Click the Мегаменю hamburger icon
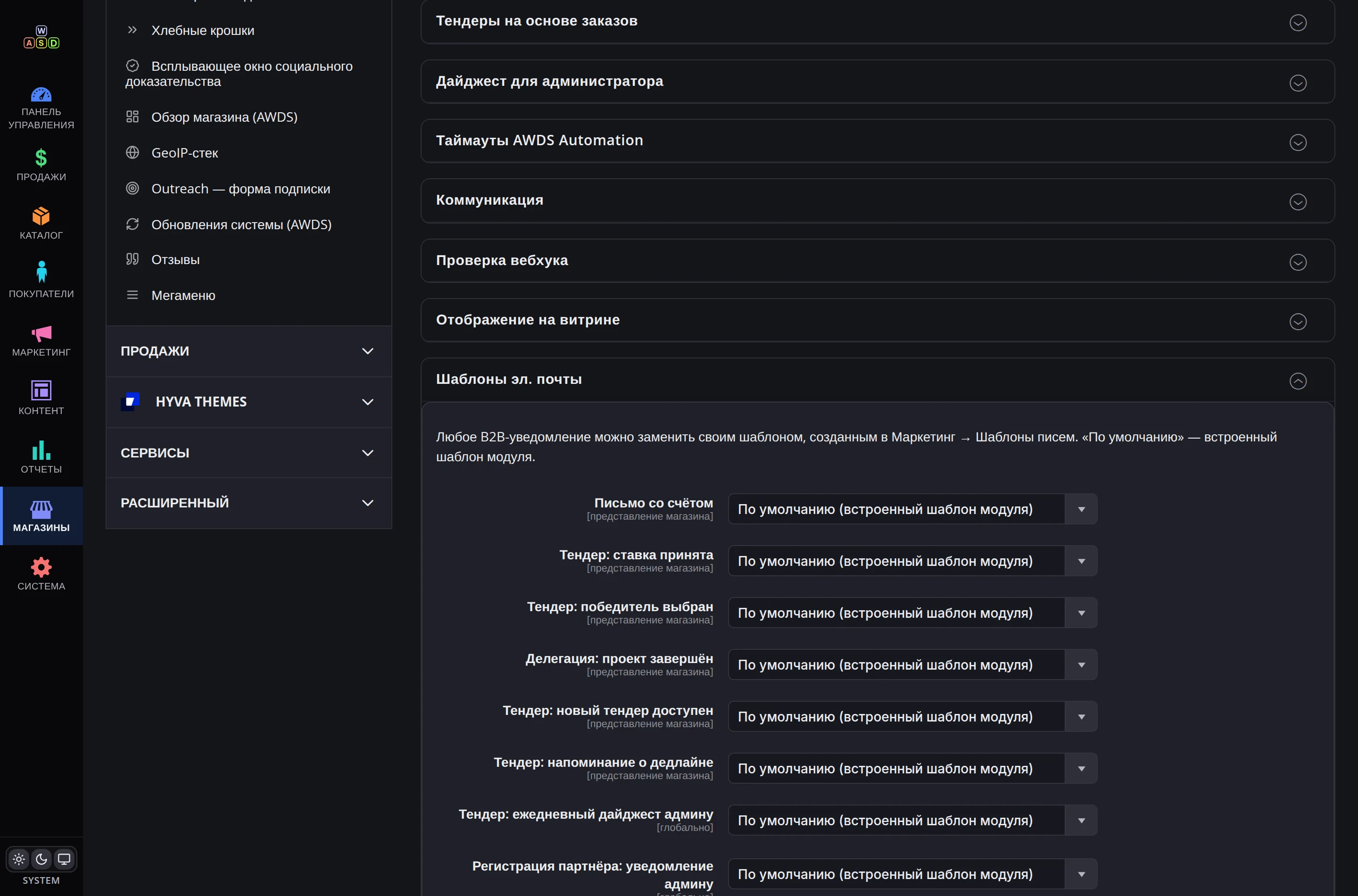Image resolution: width=1358 pixels, height=896 pixels. [132, 295]
